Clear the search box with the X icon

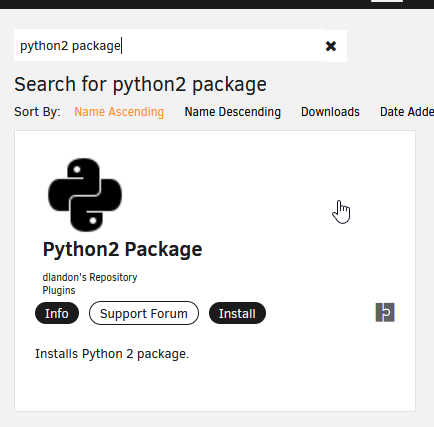tap(331, 46)
